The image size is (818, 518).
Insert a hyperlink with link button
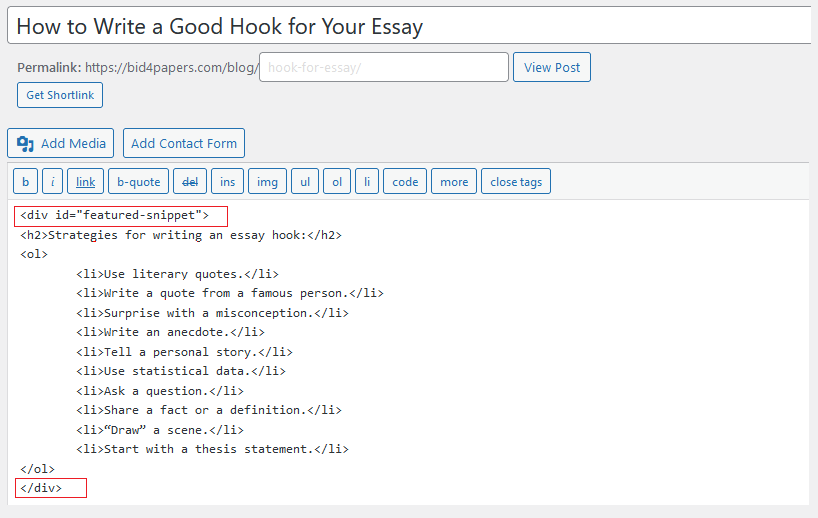(86, 182)
